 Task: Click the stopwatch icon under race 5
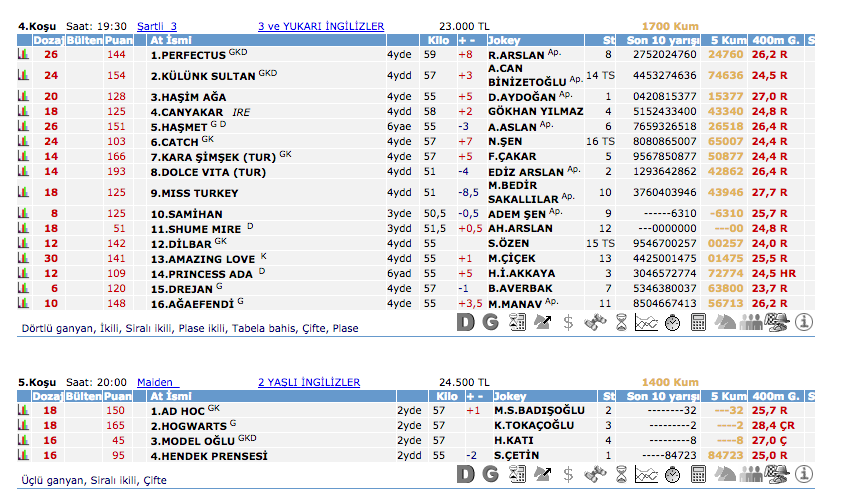(672, 474)
